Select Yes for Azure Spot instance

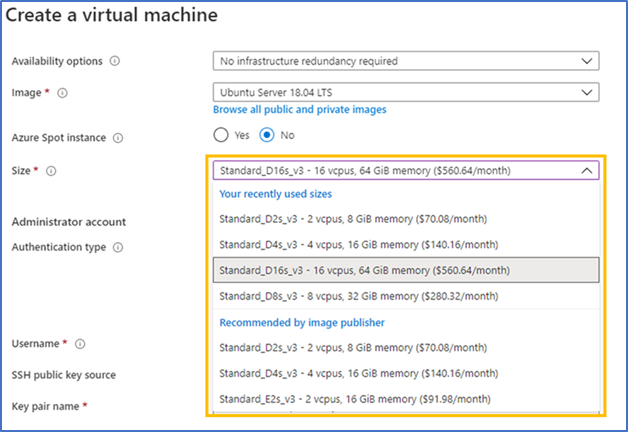click(x=221, y=135)
